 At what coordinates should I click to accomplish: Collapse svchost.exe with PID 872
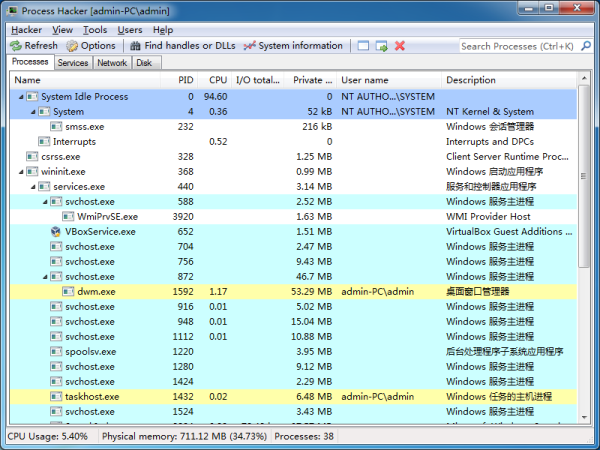[44, 277]
